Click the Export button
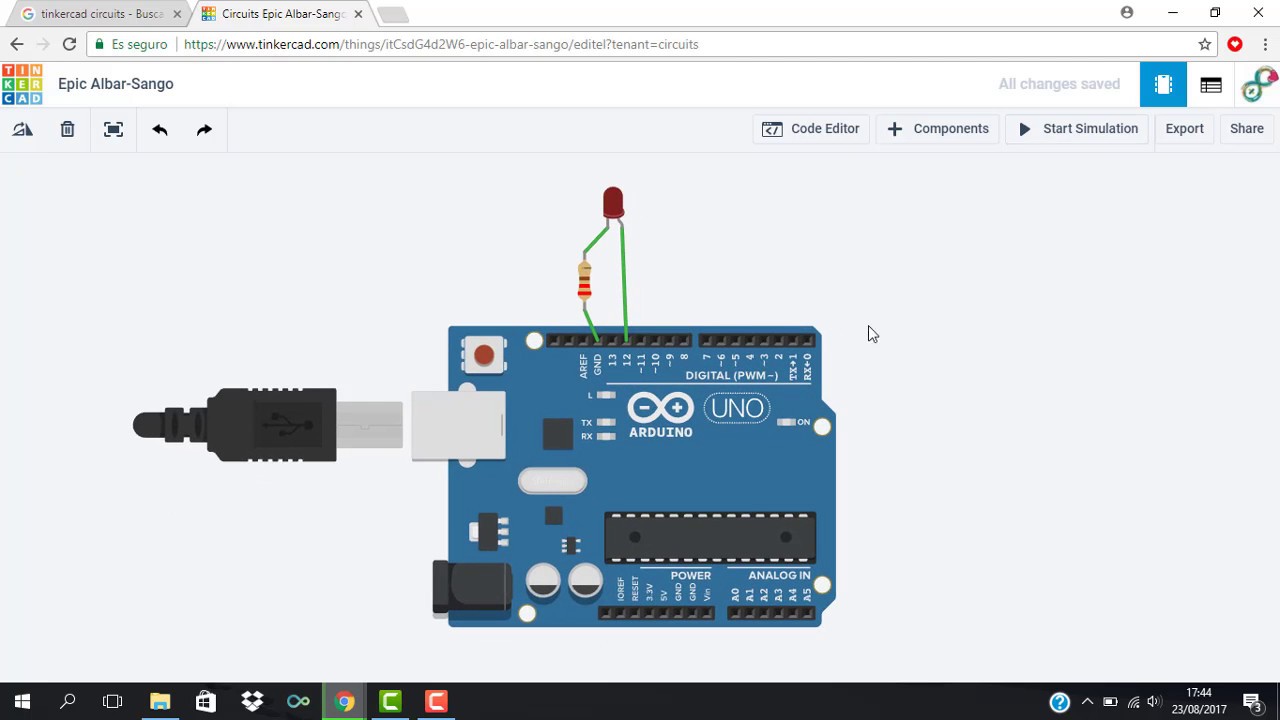 (1184, 129)
